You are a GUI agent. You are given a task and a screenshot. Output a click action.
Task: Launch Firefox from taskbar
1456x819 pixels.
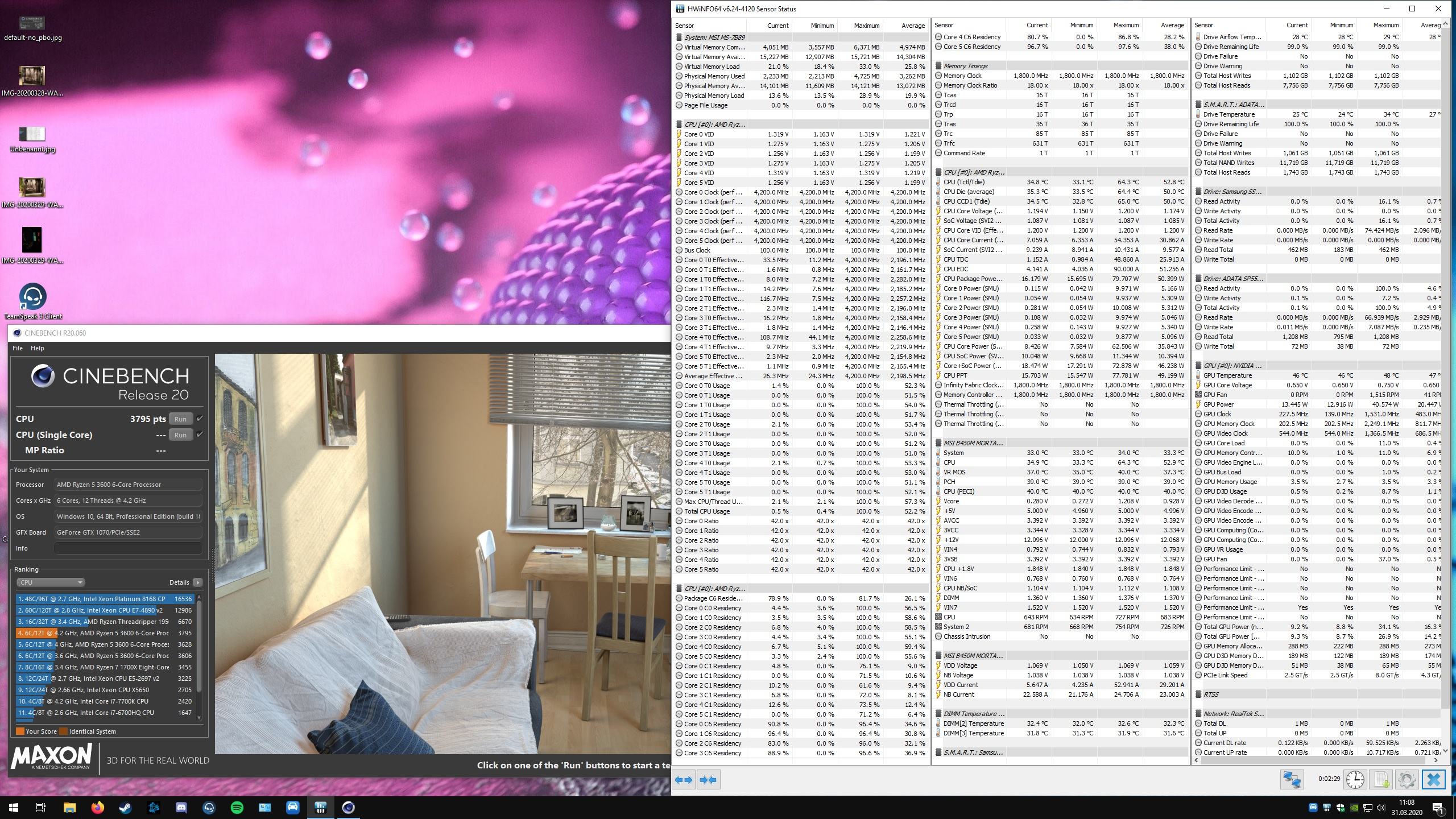[x=97, y=807]
